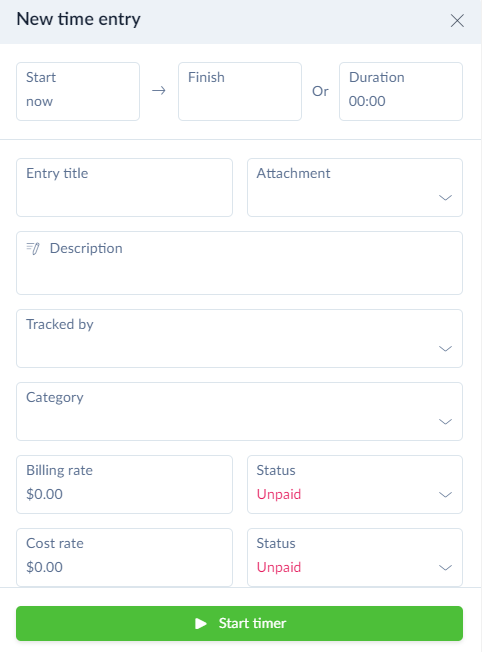The height and width of the screenshot is (652, 482).
Task: Click the Category chevron arrow
Action: [445, 422]
